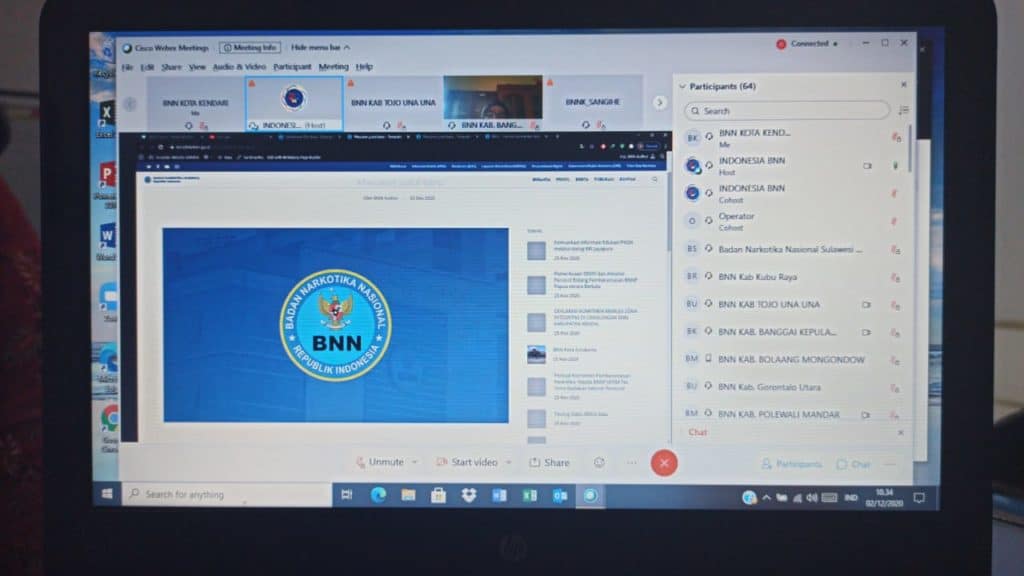Select BNN KOTA KEND... (Me) participant row
Image resolution: width=1024 pixels, height=576 pixels.
tap(793, 138)
